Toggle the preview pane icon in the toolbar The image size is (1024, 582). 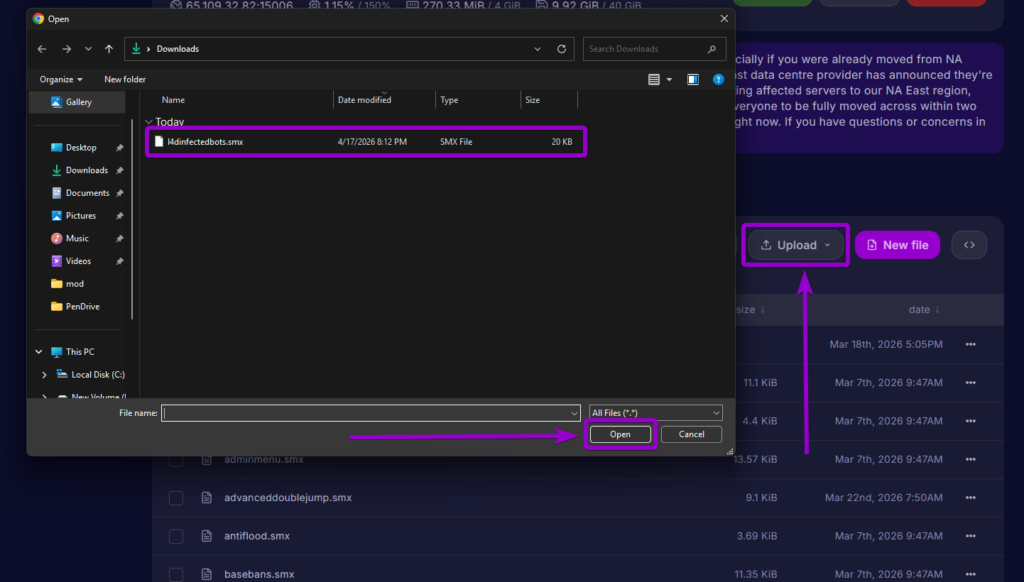[692, 79]
